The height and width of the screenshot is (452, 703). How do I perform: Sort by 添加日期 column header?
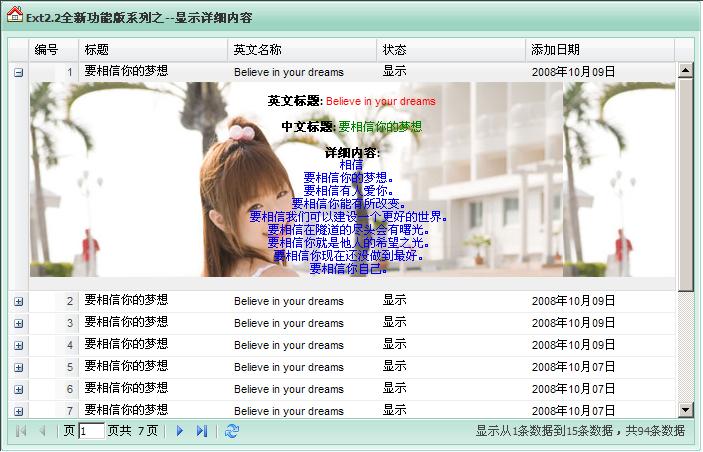(600, 50)
